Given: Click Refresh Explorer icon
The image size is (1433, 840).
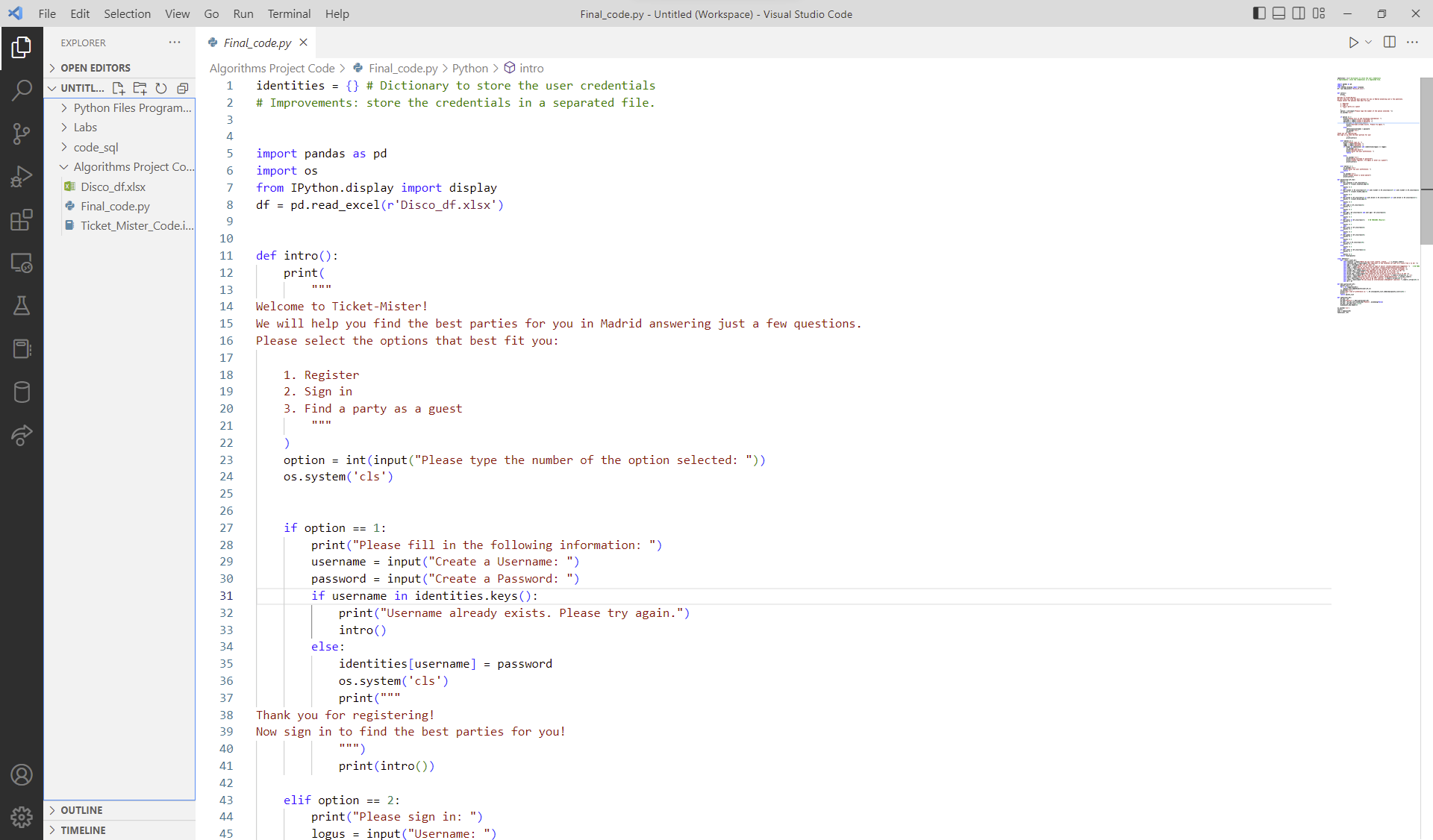Looking at the screenshot, I should click(x=161, y=88).
